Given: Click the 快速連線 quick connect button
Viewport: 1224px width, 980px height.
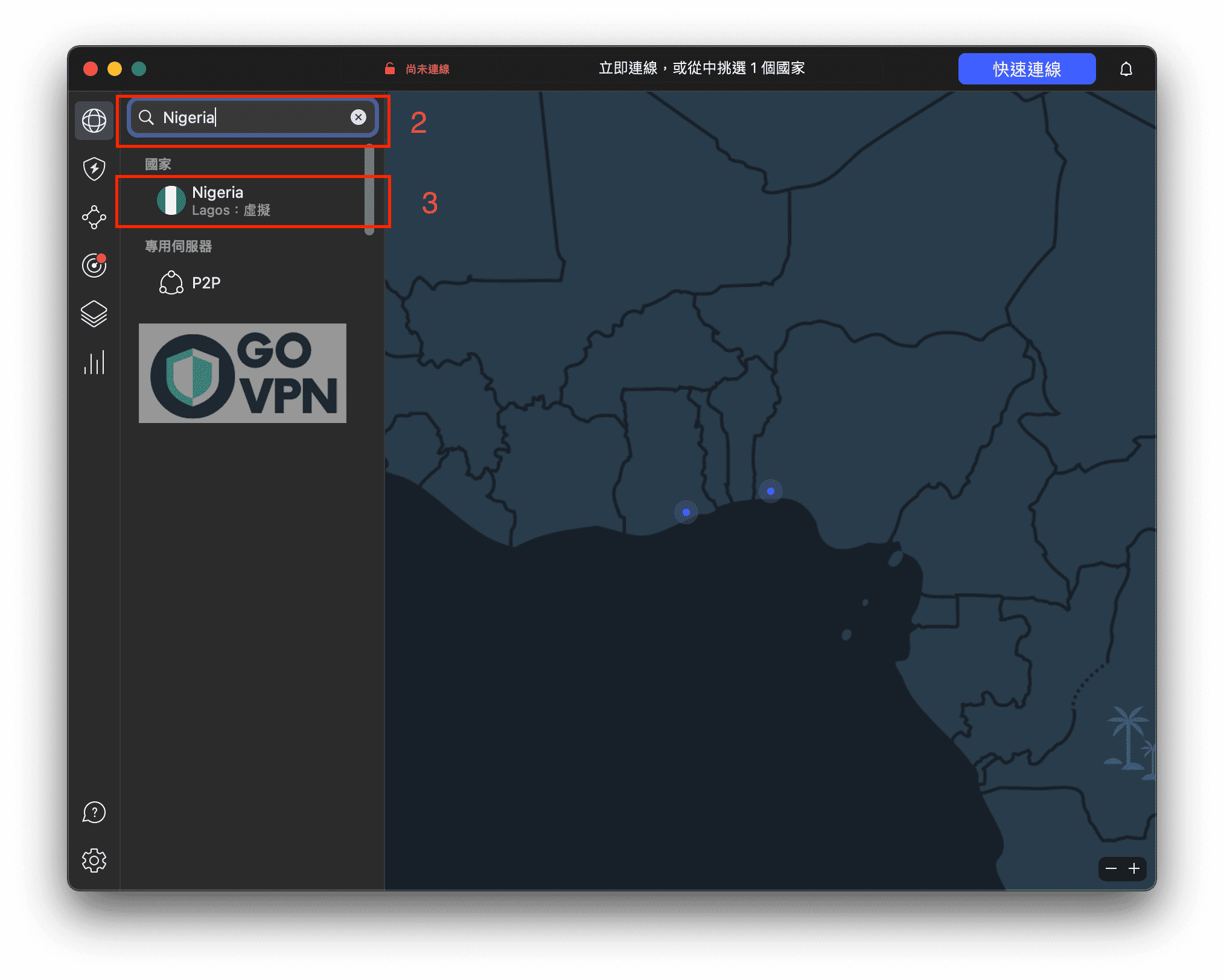Looking at the screenshot, I should [x=1027, y=69].
